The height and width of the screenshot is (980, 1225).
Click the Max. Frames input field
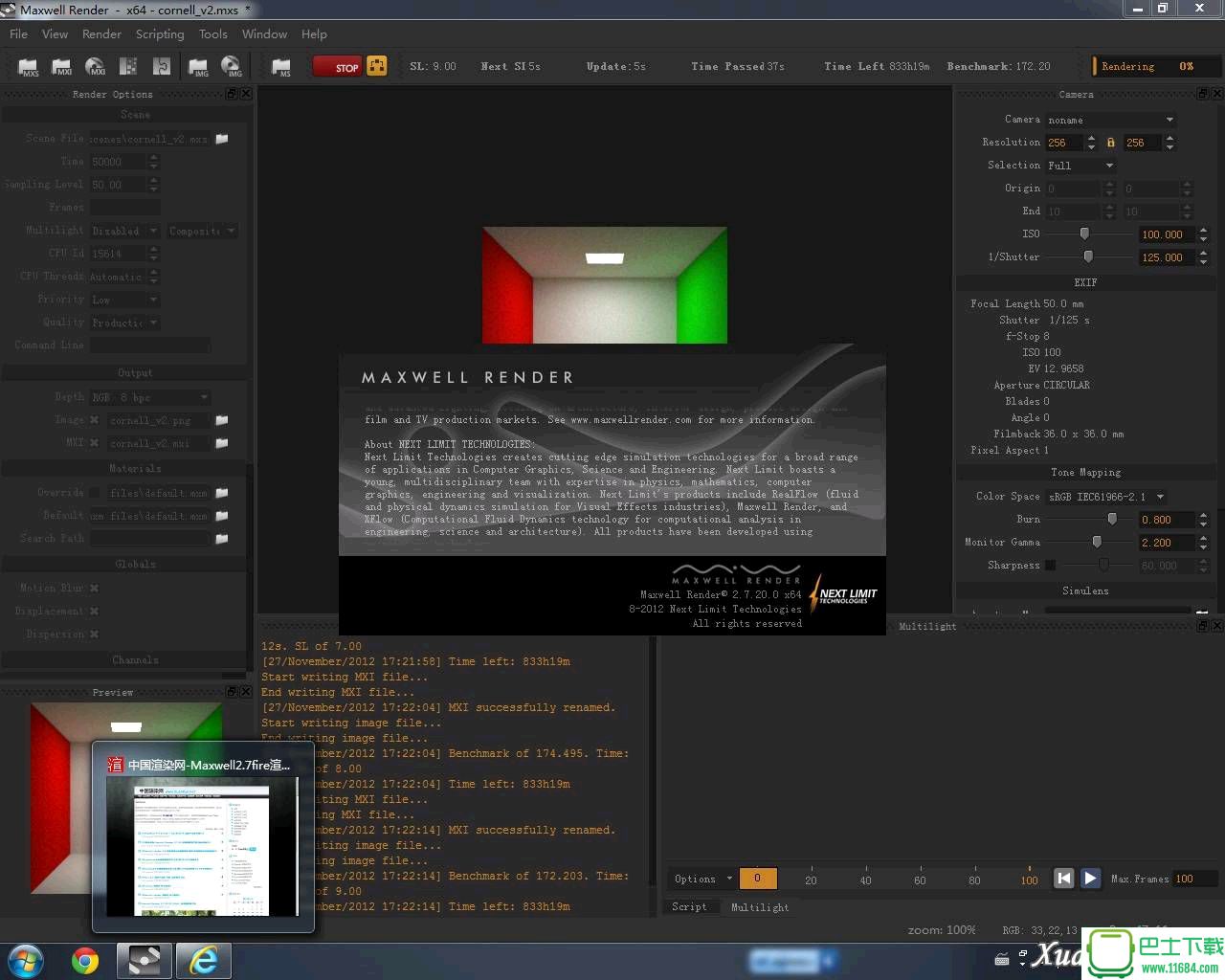click(x=1196, y=879)
